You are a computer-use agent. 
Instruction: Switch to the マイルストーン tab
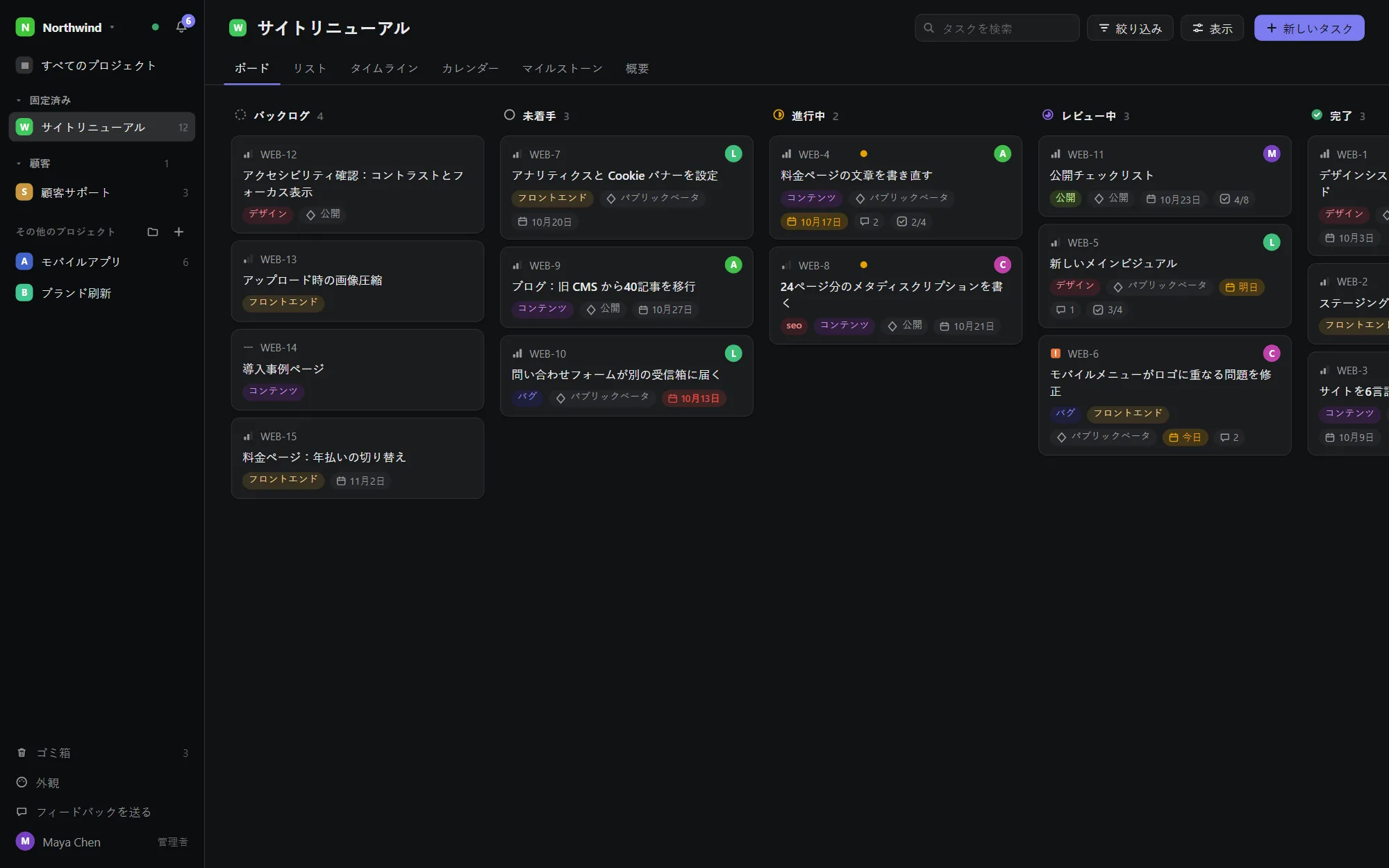(562, 68)
